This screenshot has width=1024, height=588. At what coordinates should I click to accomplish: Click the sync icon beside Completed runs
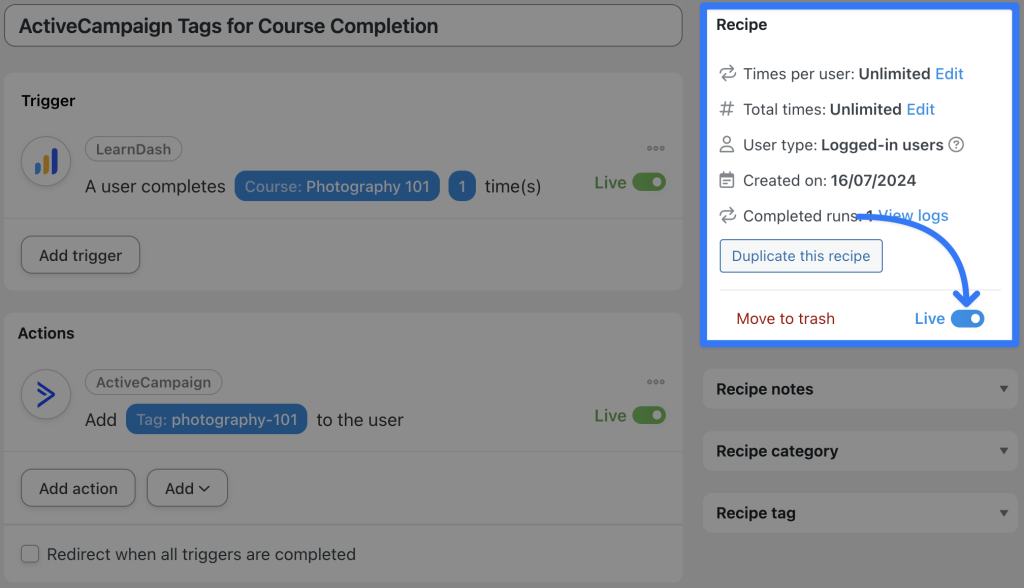pyautogui.click(x=727, y=215)
